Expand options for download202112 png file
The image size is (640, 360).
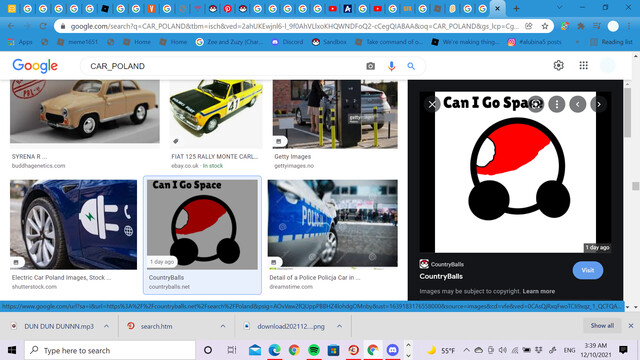click(x=339, y=326)
